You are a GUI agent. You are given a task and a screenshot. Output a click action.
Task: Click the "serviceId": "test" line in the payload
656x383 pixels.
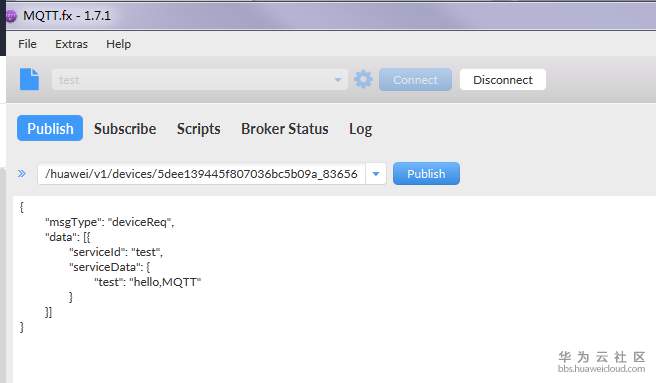click(x=116, y=252)
